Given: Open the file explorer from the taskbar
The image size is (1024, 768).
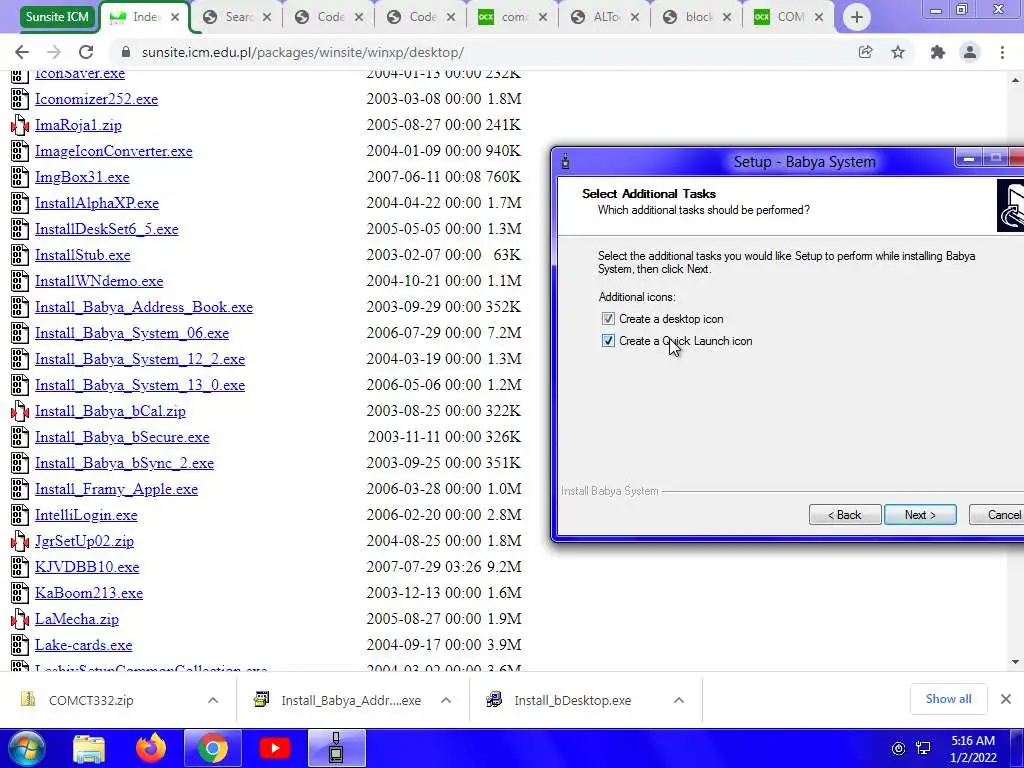Looking at the screenshot, I should click(x=89, y=748).
